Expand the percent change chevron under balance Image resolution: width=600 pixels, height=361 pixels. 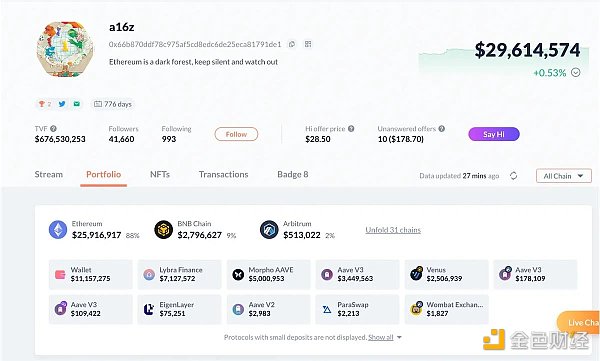(576, 72)
